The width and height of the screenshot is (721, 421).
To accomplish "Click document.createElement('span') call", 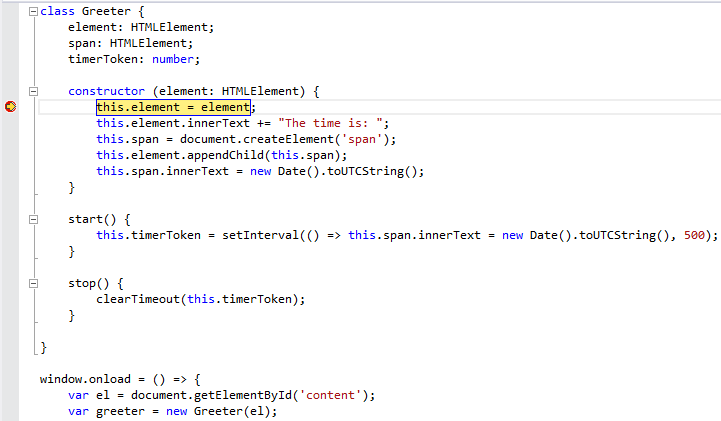I will (285, 139).
